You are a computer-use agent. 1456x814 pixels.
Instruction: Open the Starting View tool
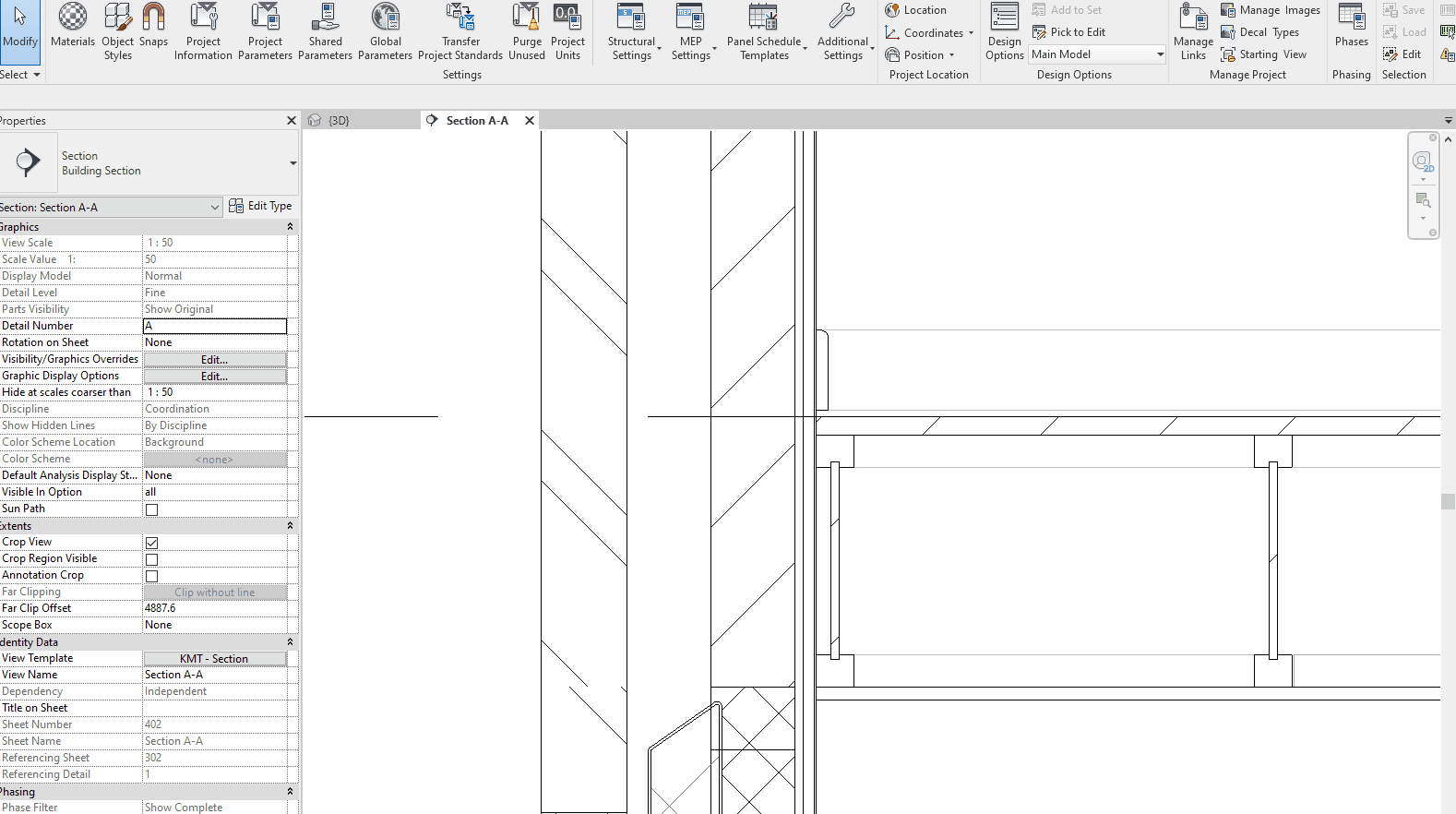[x=1263, y=54]
